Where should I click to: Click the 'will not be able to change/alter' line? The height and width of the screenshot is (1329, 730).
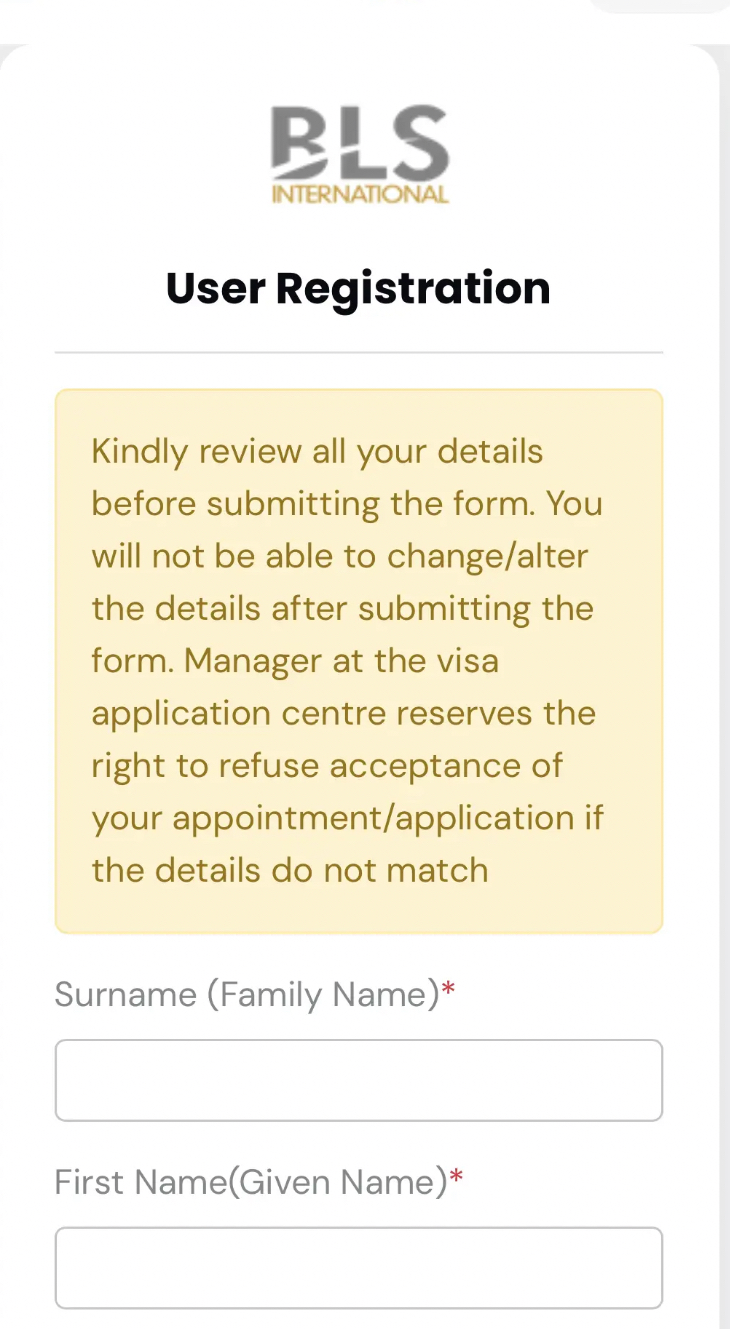pyautogui.click(x=340, y=556)
